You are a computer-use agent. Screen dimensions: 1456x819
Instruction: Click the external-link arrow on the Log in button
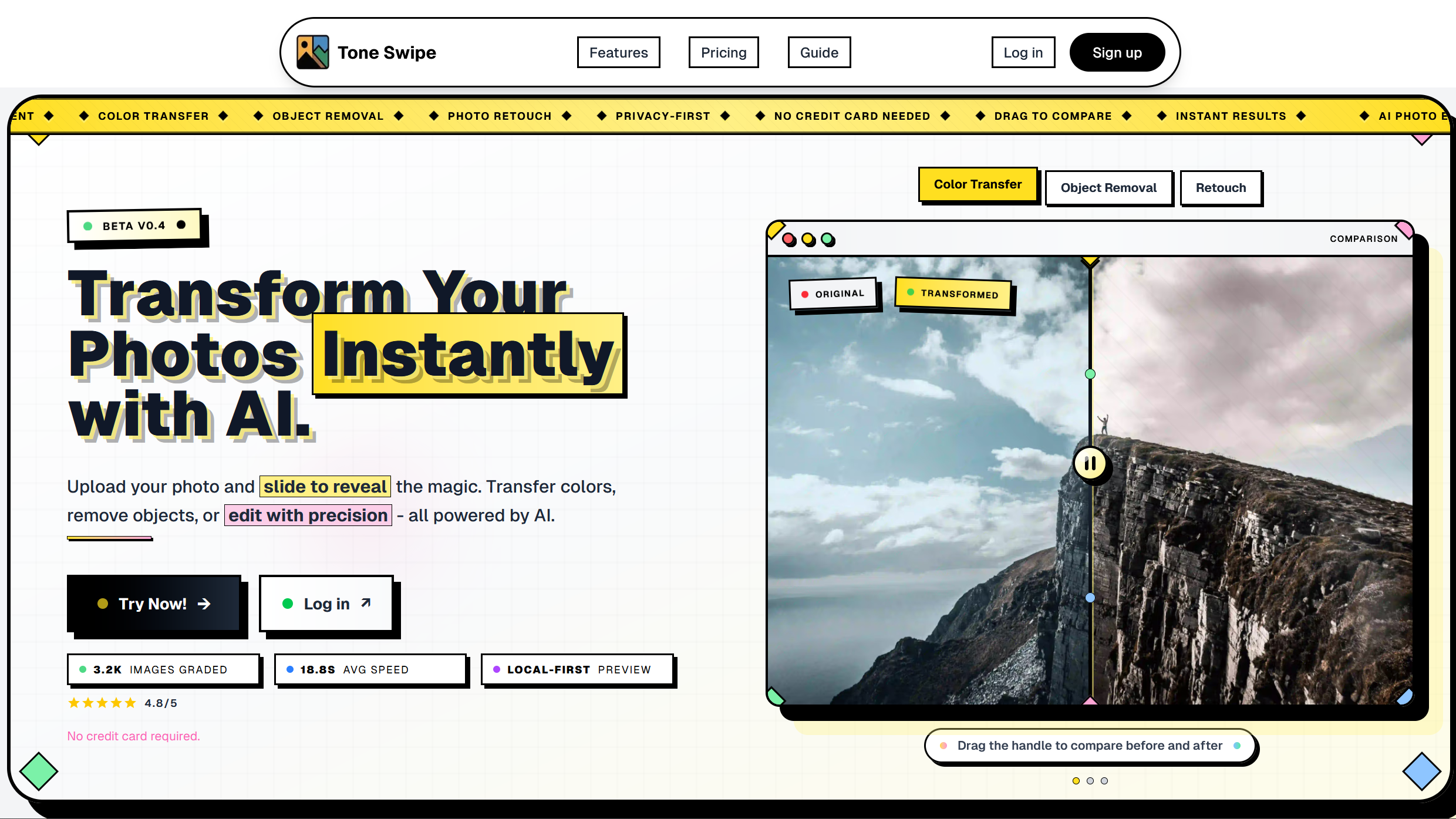[366, 602]
